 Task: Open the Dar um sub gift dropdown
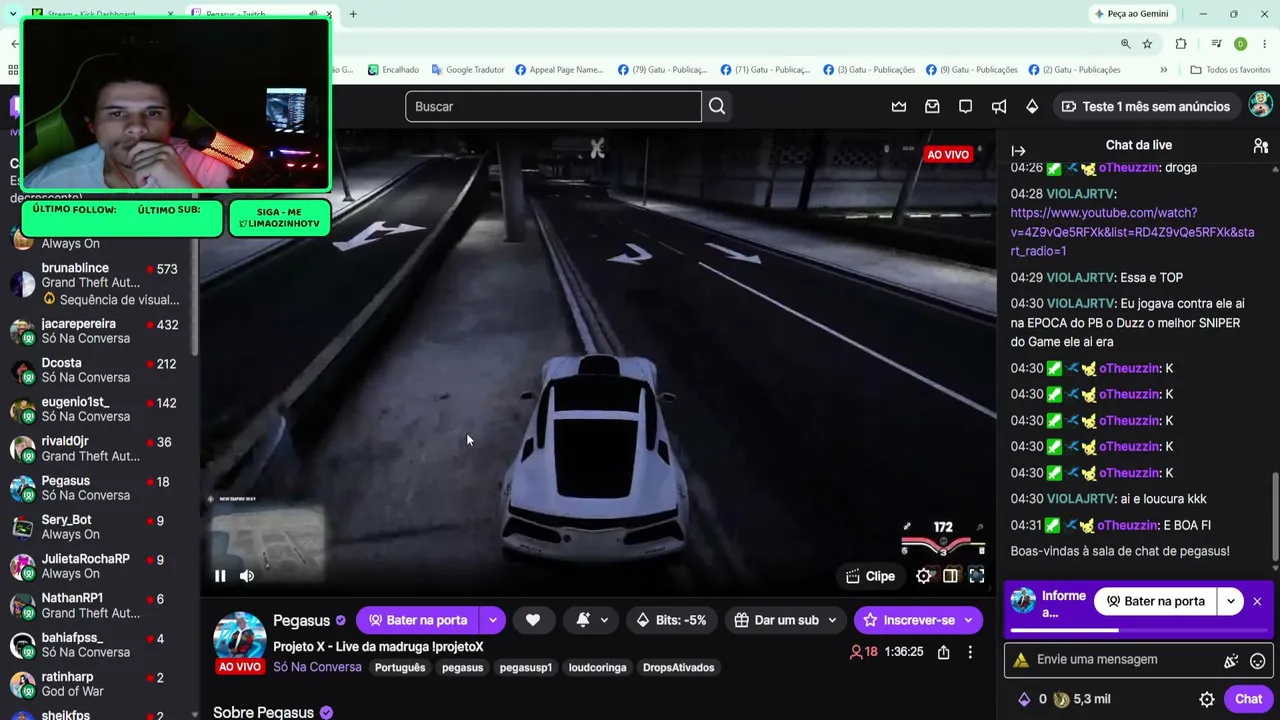pyautogui.click(x=785, y=620)
